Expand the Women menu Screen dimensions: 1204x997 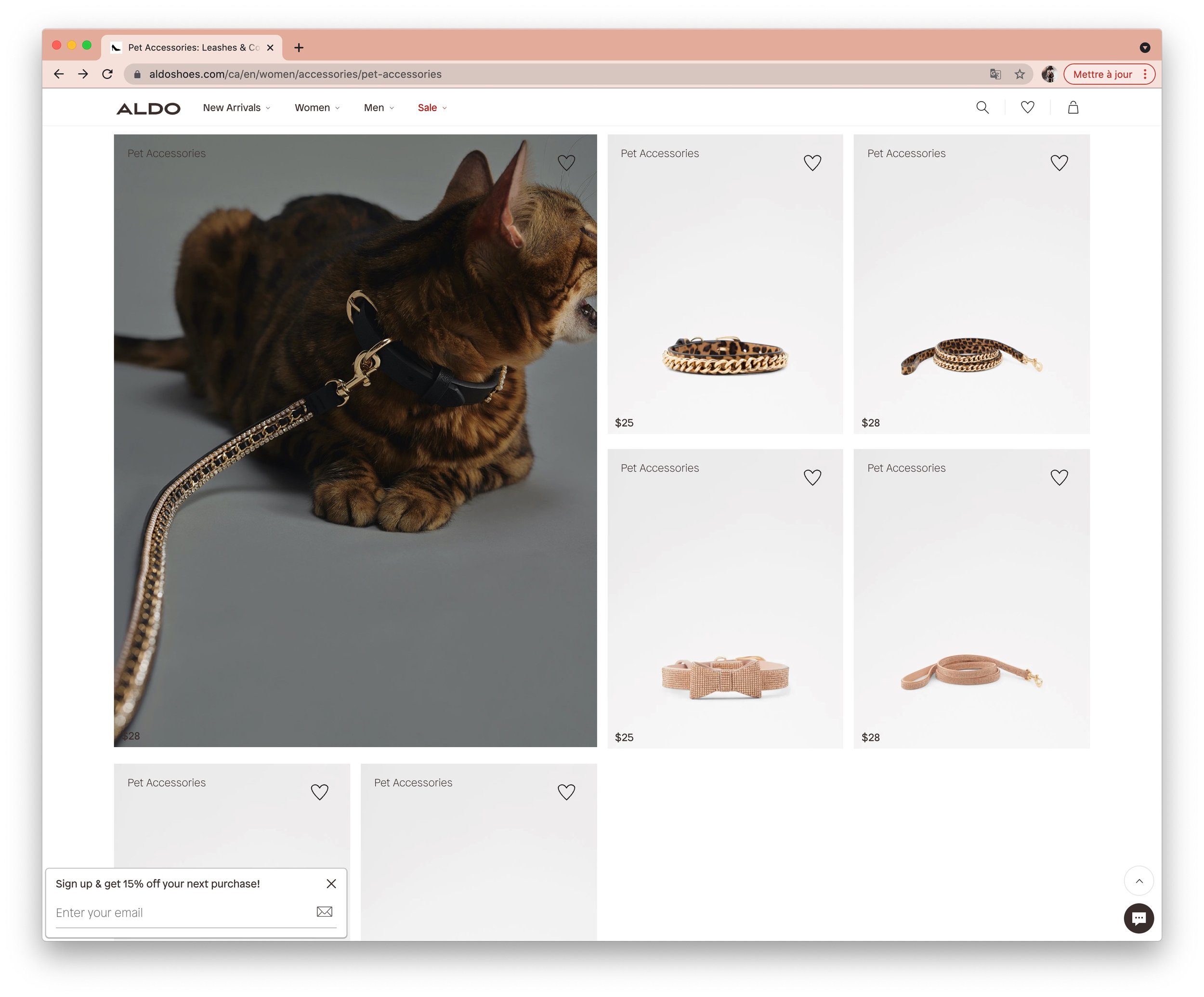pyautogui.click(x=317, y=108)
